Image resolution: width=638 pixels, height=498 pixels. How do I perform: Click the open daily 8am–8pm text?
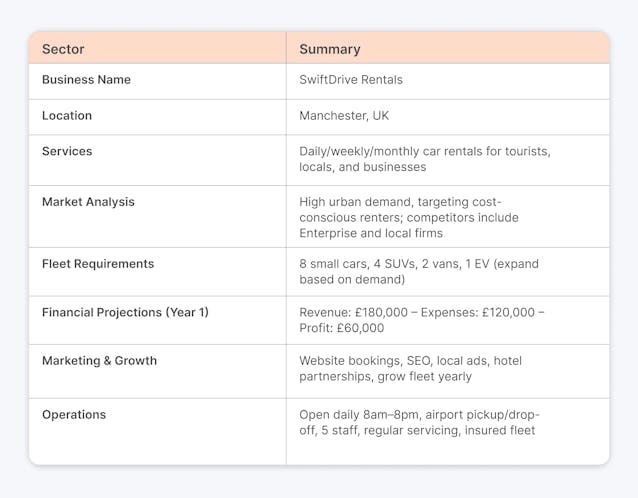click(x=419, y=415)
